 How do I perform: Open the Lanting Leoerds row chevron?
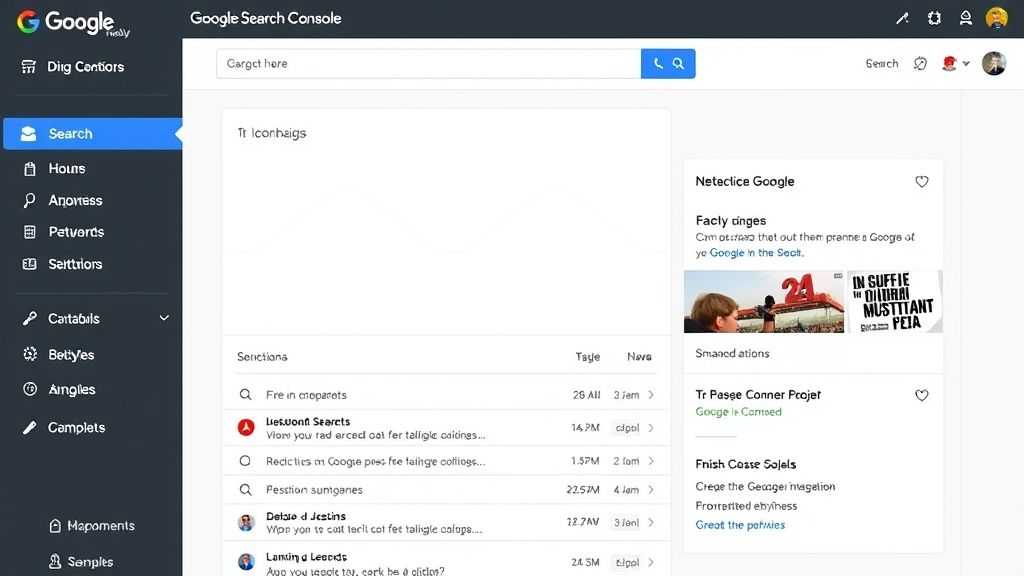tap(651, 562)
